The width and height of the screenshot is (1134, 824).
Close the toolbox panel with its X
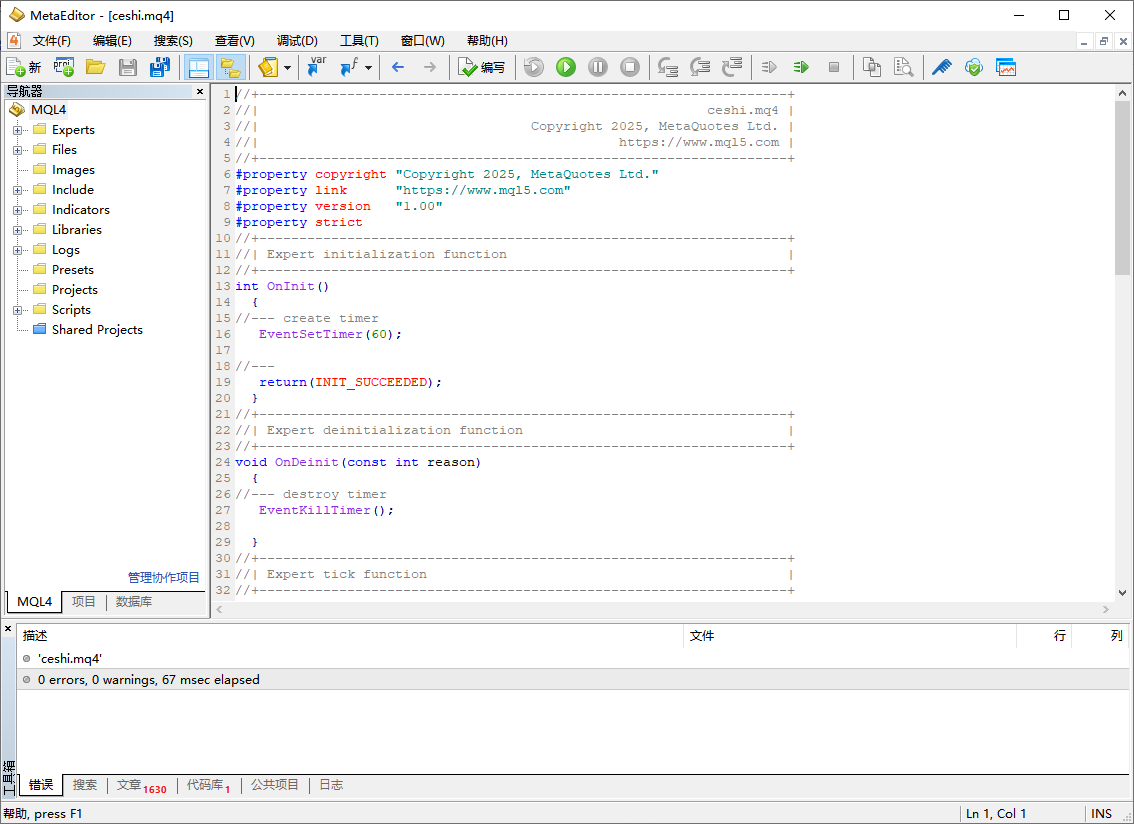8,629
